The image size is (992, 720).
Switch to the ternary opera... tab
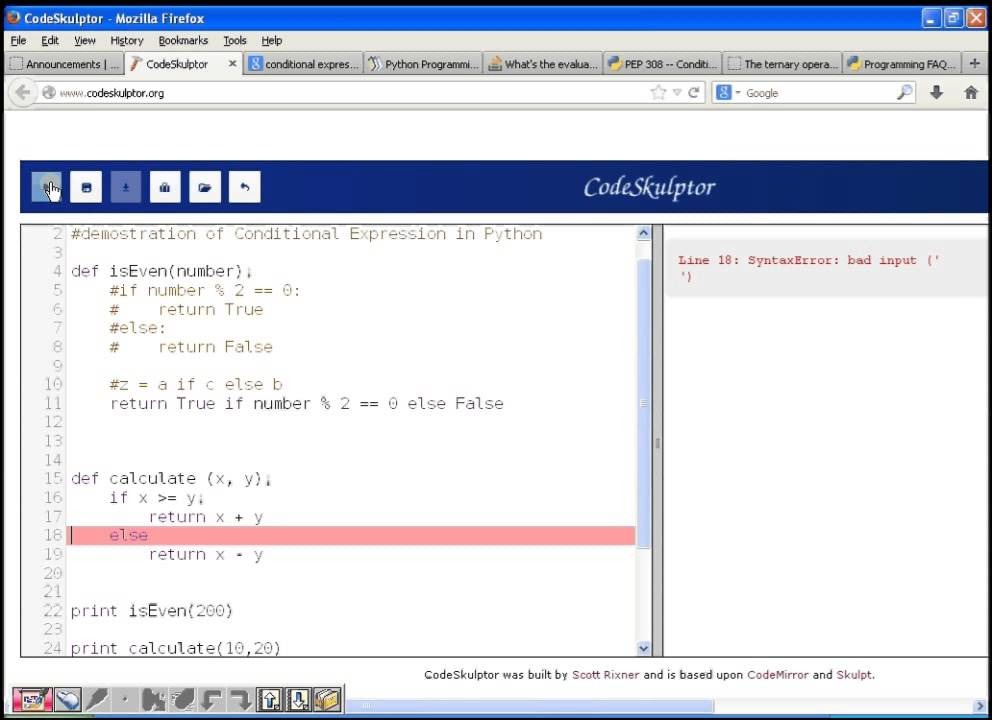(x=782, y=64)
